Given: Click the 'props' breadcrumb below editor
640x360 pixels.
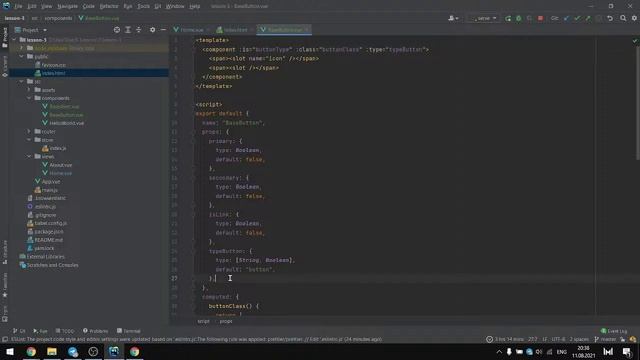Looking at the screenshot, I should coord(226,321).
